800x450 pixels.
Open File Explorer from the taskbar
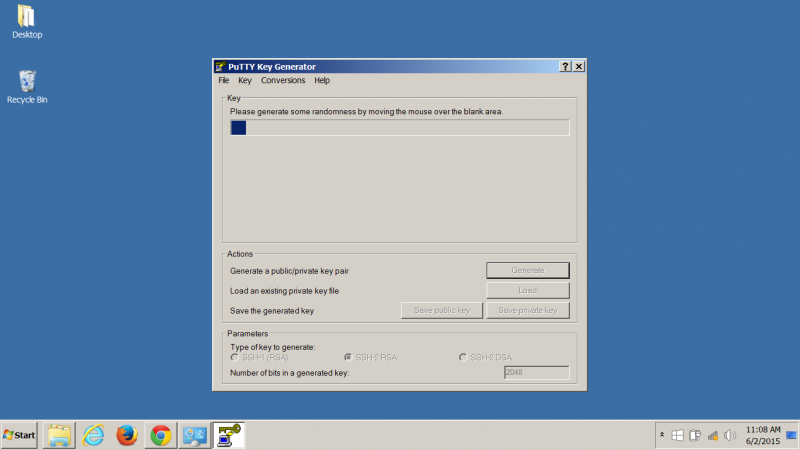[59, 435]
